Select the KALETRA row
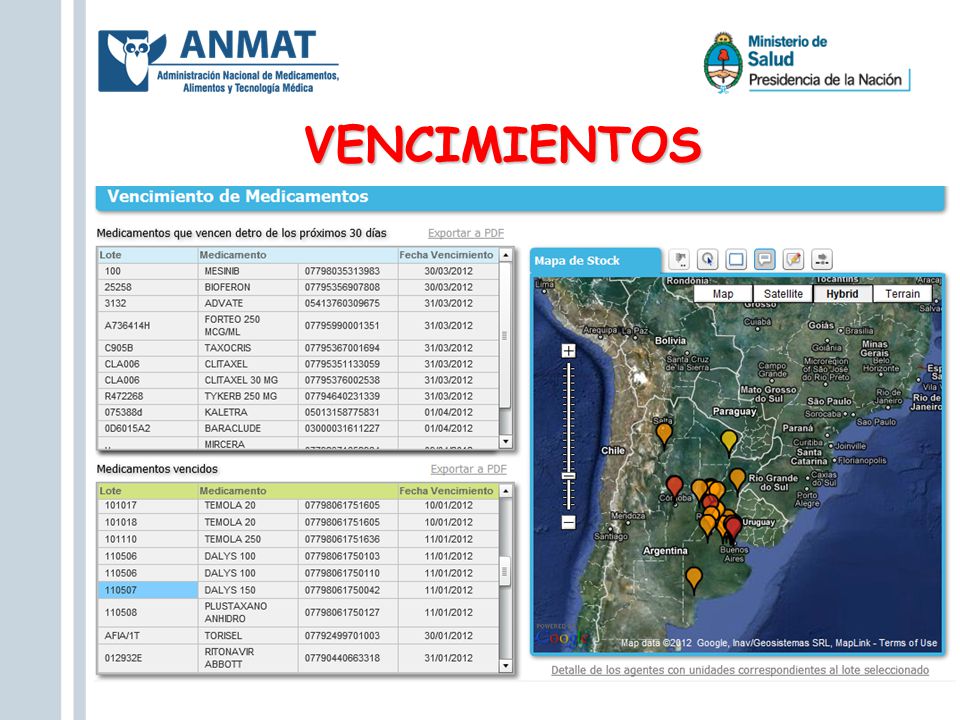Viewport: 960px width, 720px height. coord(298,412)
